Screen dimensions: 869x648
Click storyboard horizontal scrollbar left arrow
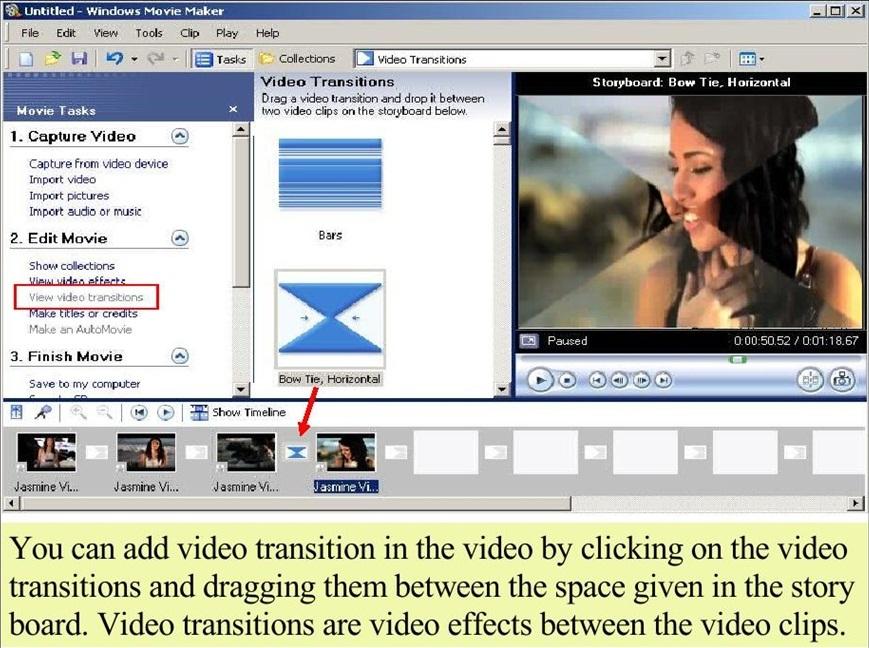11,503
